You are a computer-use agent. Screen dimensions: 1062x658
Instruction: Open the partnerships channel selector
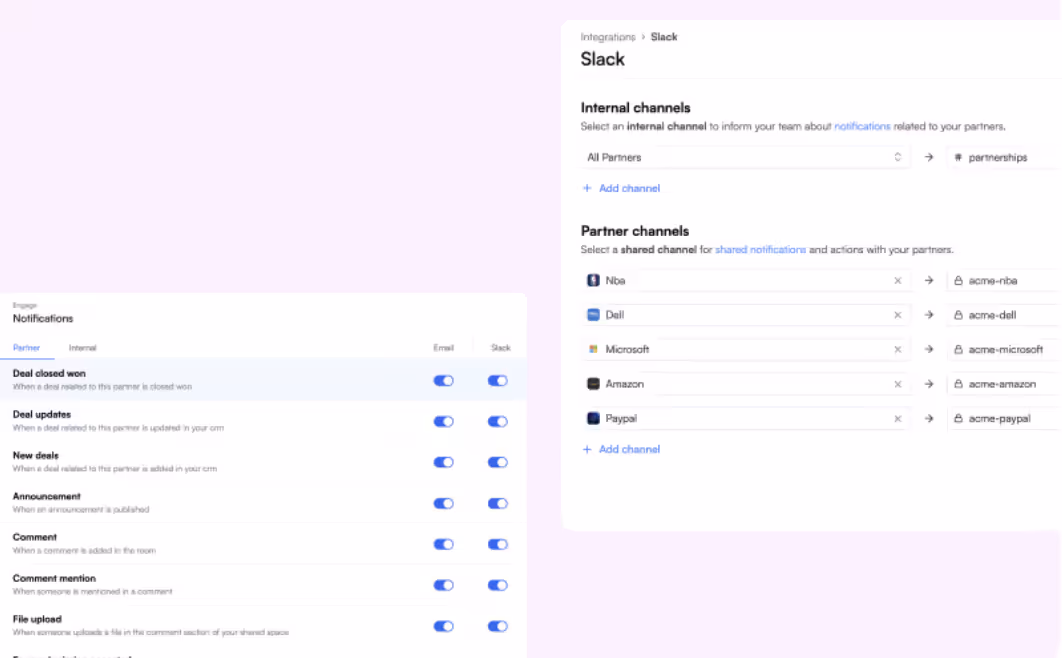(x=1004, y=157)
